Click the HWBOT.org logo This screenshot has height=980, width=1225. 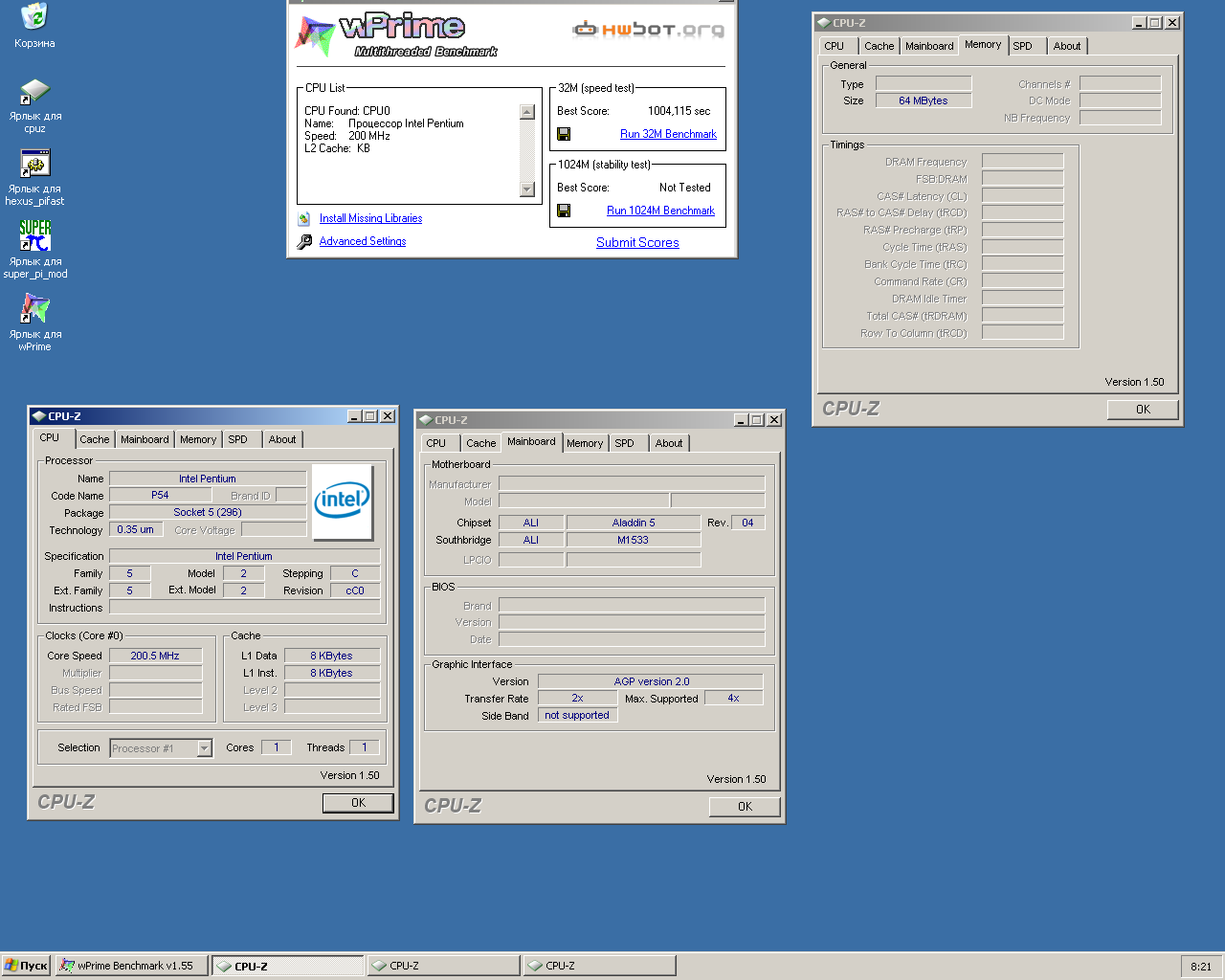648,30
